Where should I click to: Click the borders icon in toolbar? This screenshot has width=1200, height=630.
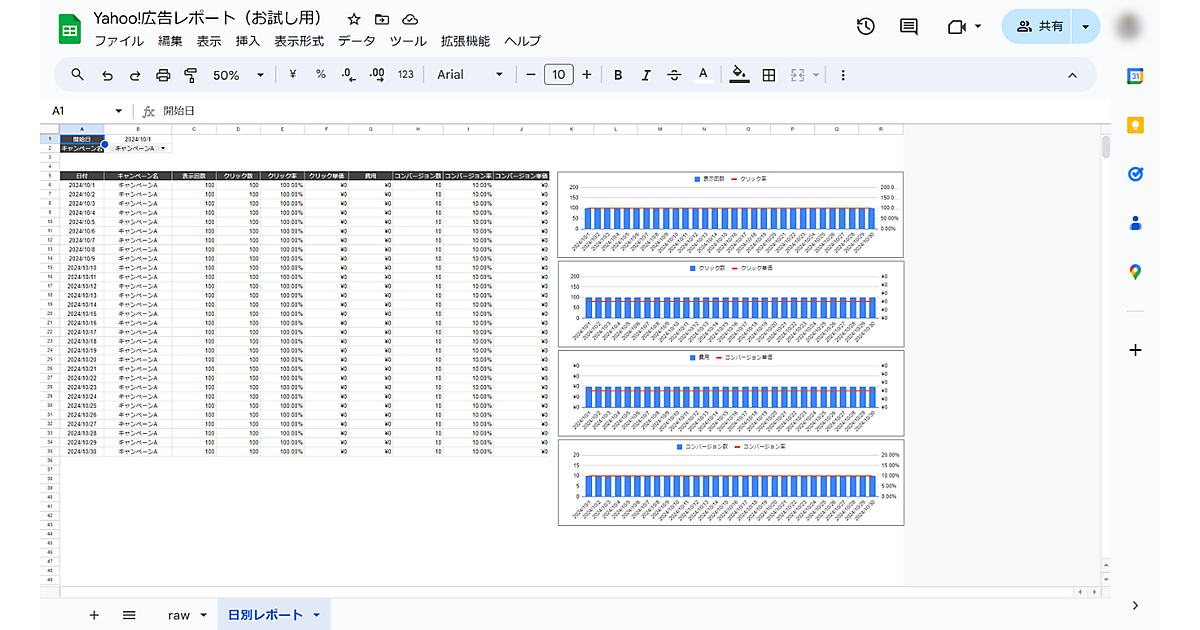pyautogui.click(x=769, y=75)
